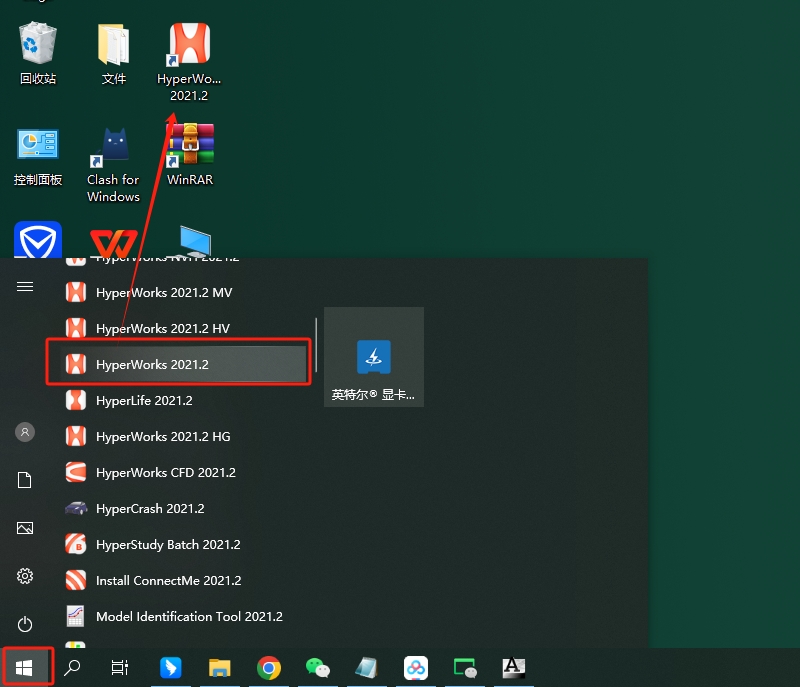
Task: Click the HyperCrash 2021.2 car icon
Action: [76, 508]
